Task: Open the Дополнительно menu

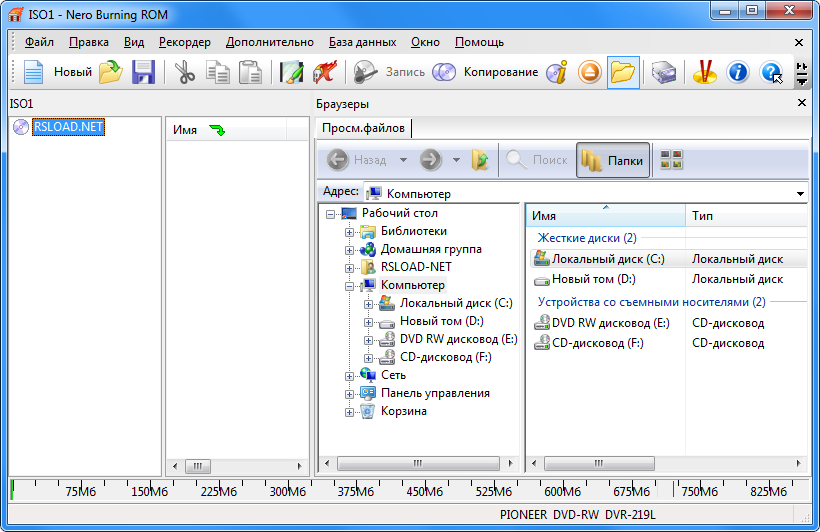Action: tap(269, 42)
